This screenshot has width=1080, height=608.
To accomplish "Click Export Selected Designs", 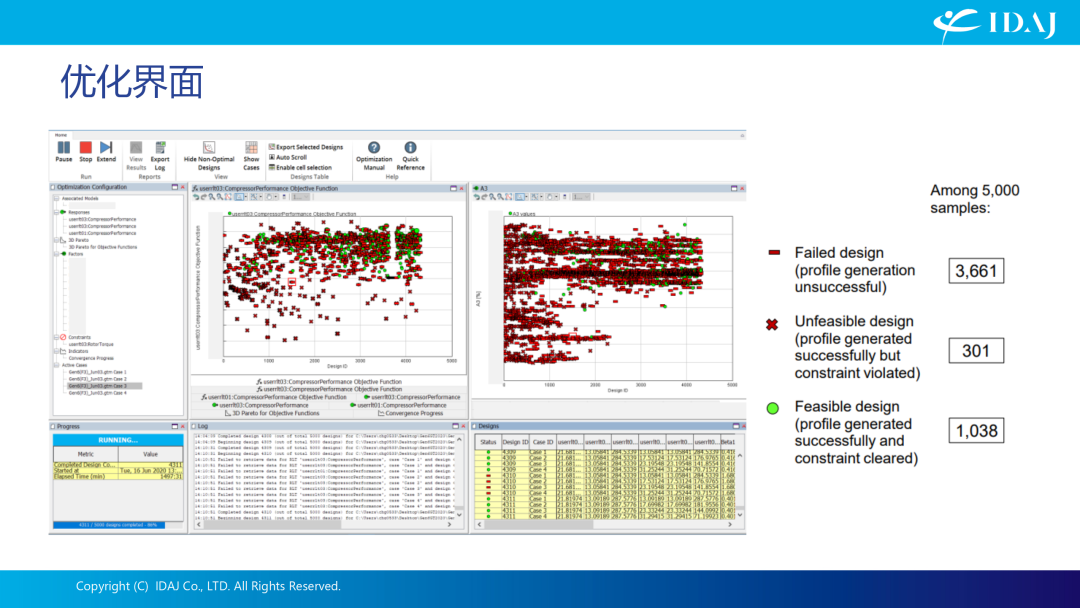I will (x=306, y=147).
